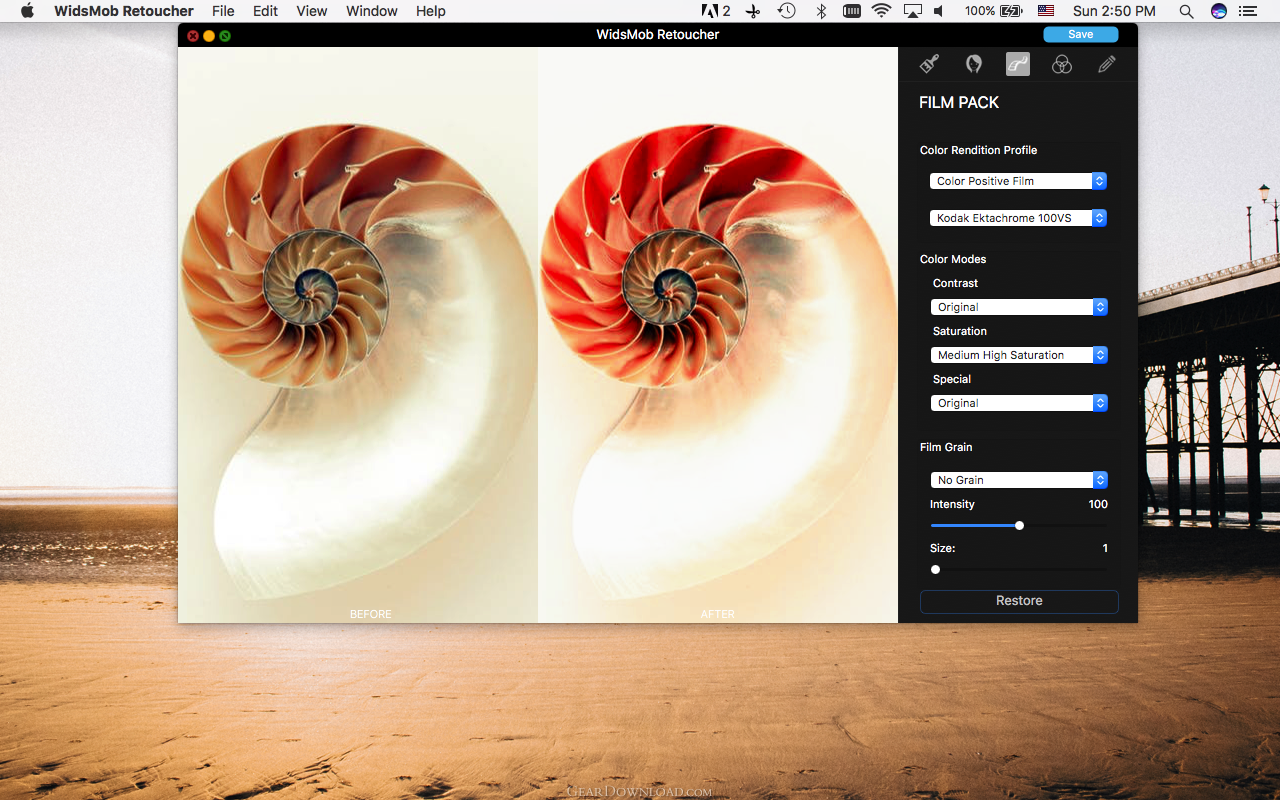The height and width of the screenshot is (800, 1280).
Task: Open Spotlight search
Action: click(1186, 11)
